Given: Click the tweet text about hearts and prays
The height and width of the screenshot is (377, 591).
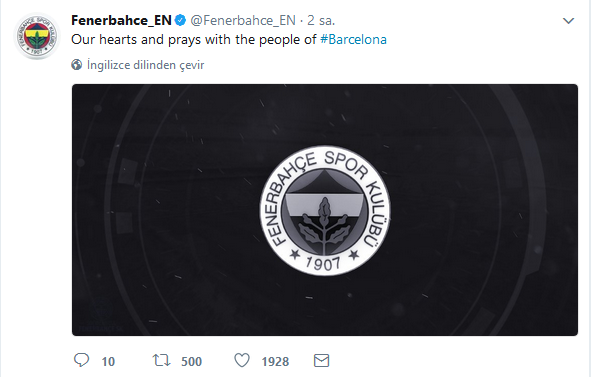Looking at the screenshot, I should point(194,40).
